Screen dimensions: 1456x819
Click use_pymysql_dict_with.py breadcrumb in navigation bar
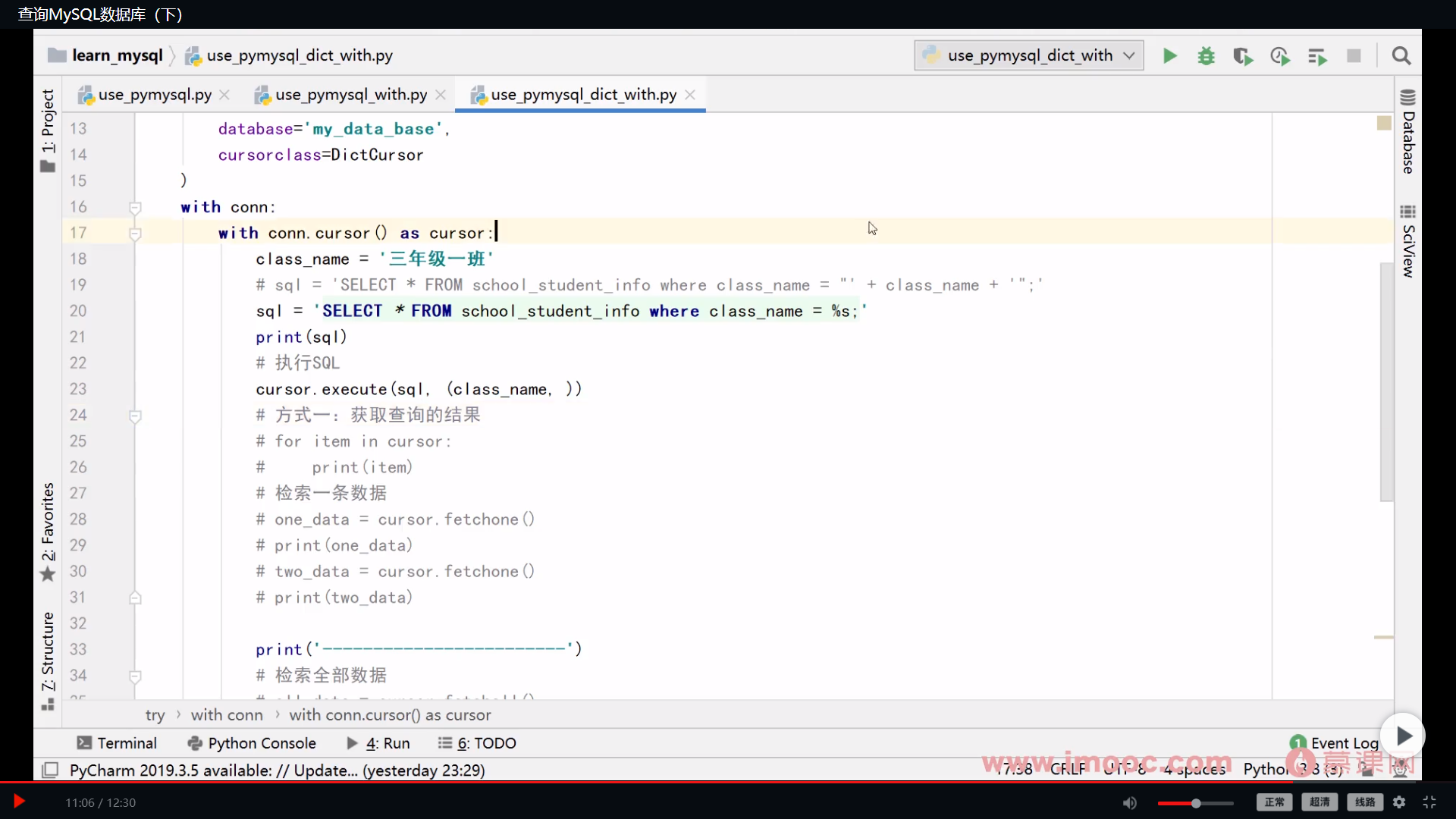click(x=289, y=55)
